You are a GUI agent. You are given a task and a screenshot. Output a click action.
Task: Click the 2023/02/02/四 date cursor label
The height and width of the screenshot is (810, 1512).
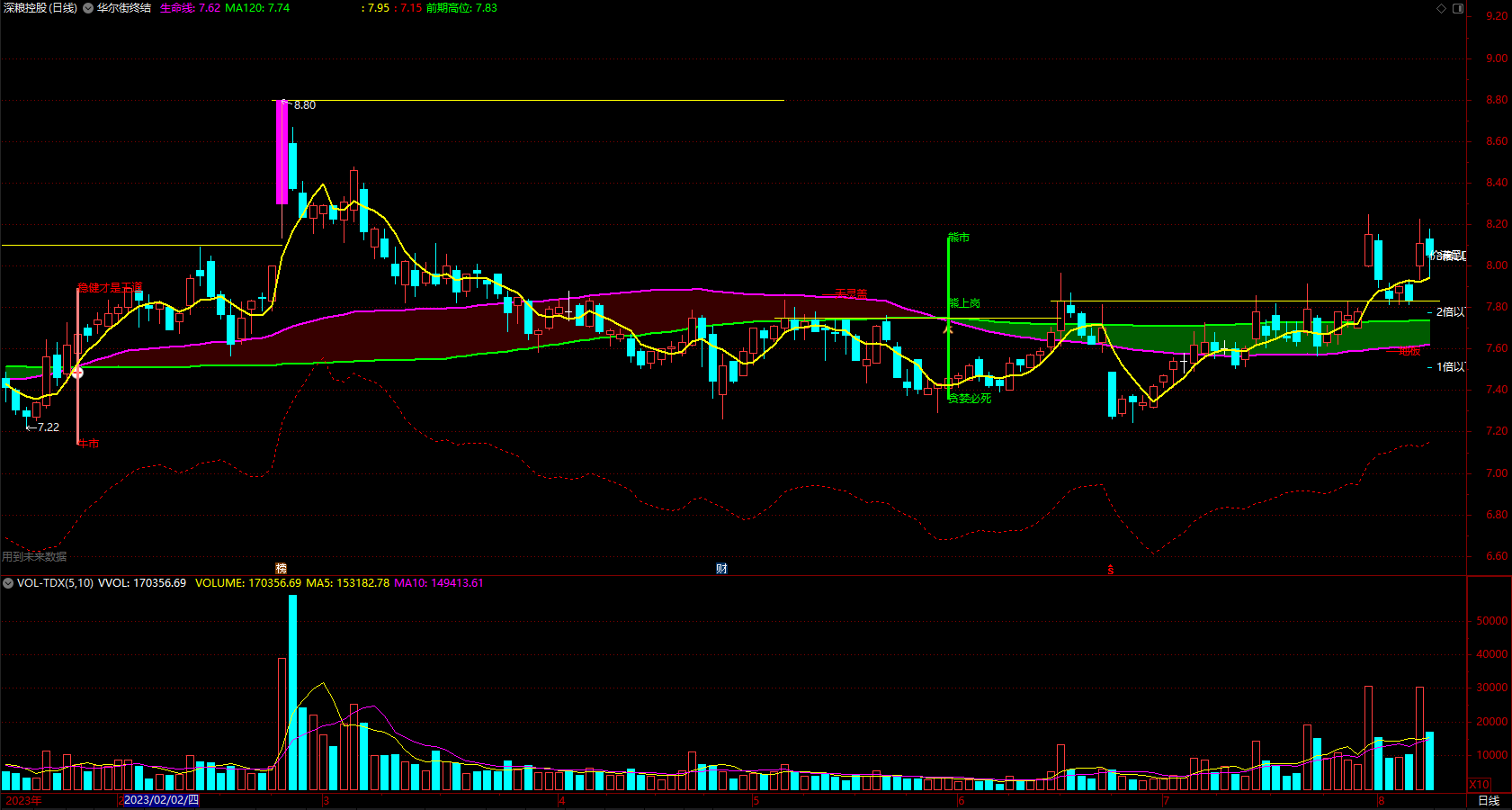pos(161,800)
